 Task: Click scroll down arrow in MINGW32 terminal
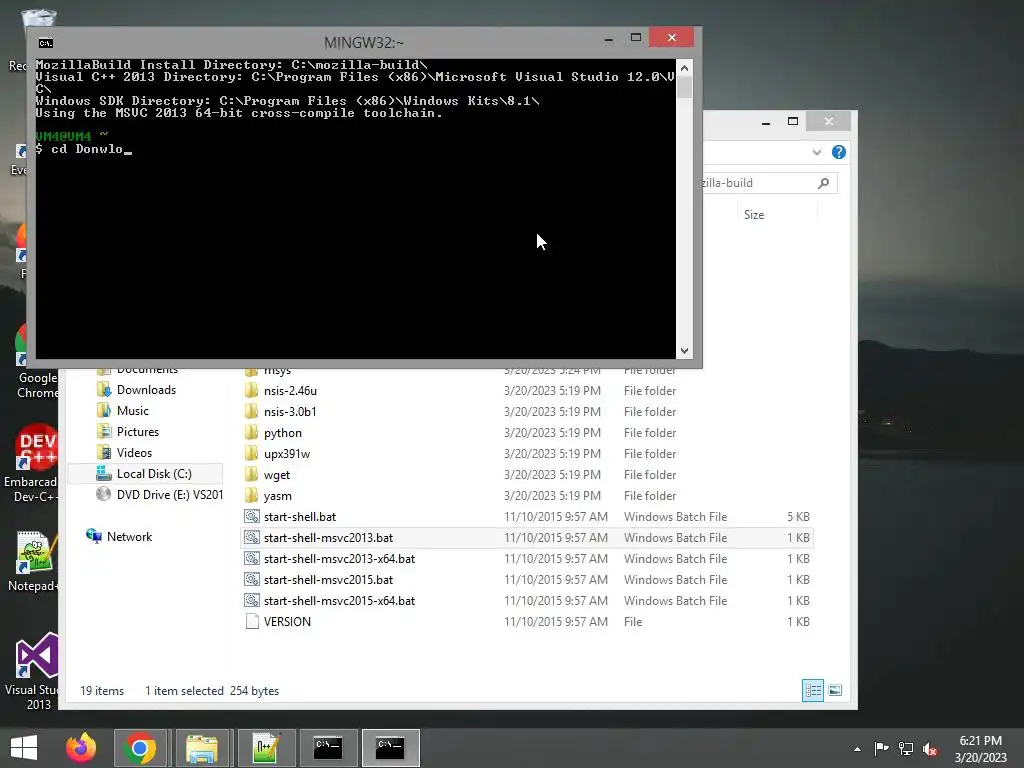(x=684, y=351)
